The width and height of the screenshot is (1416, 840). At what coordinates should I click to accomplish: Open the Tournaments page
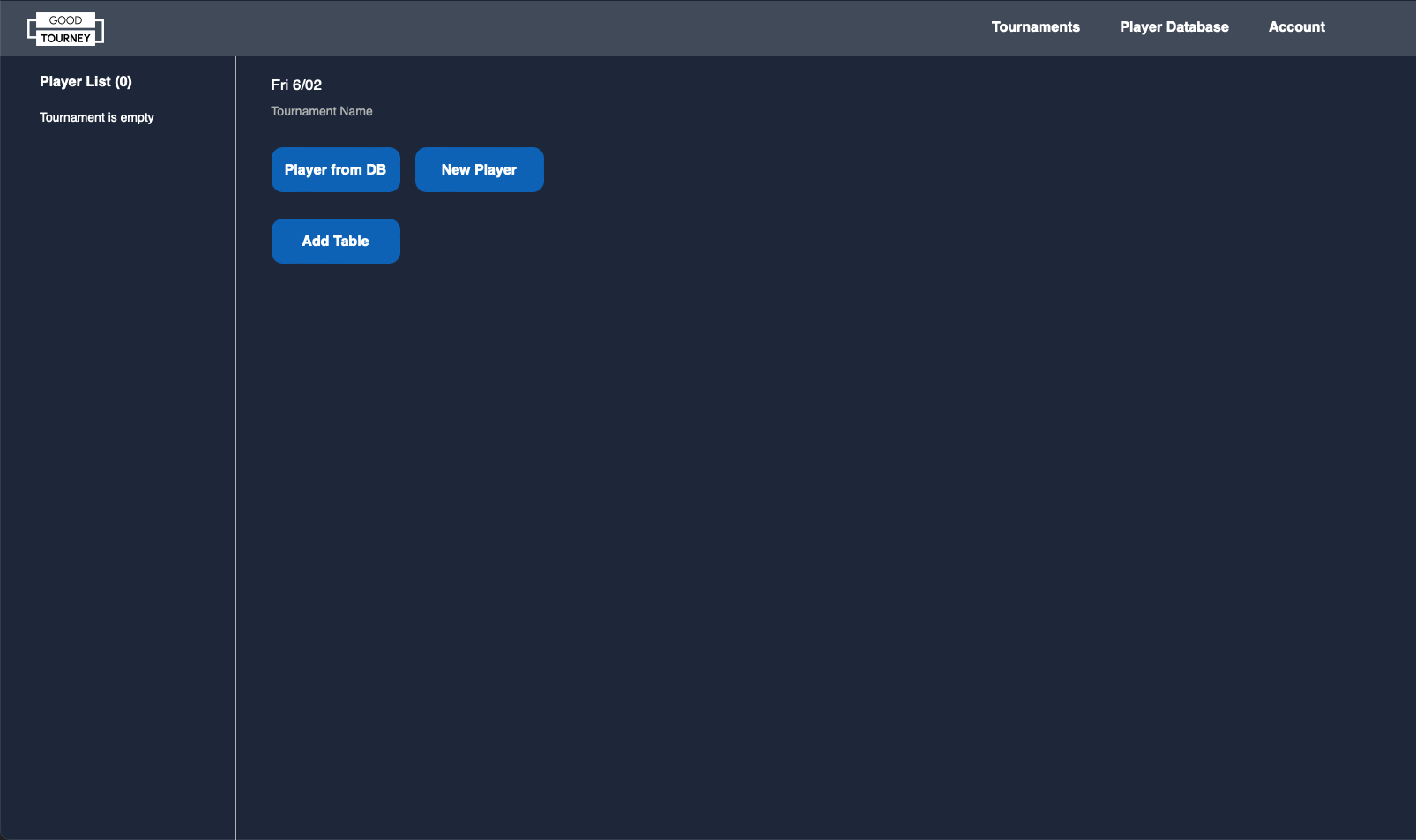coord(1035,27)
